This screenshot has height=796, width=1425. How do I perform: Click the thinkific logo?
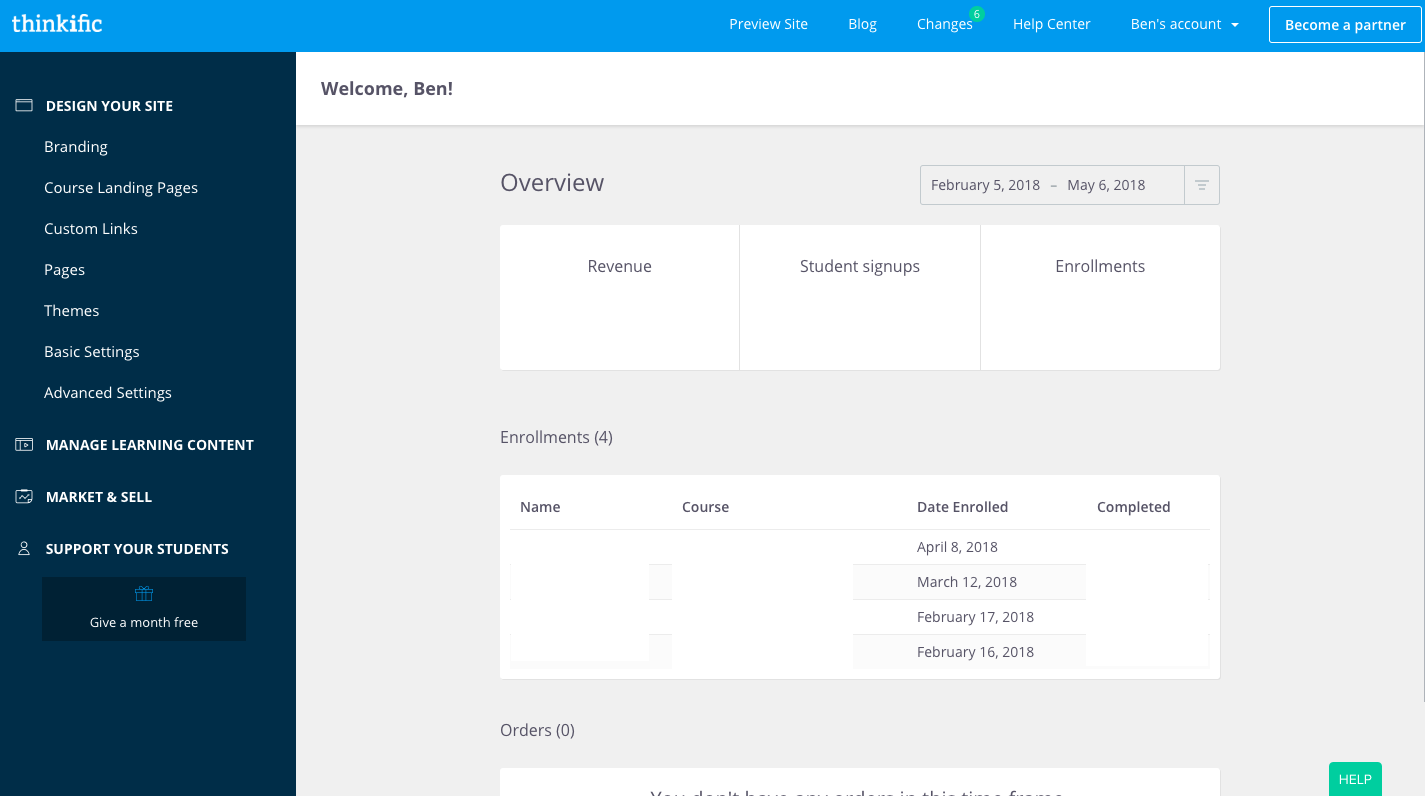pos(57,23)
